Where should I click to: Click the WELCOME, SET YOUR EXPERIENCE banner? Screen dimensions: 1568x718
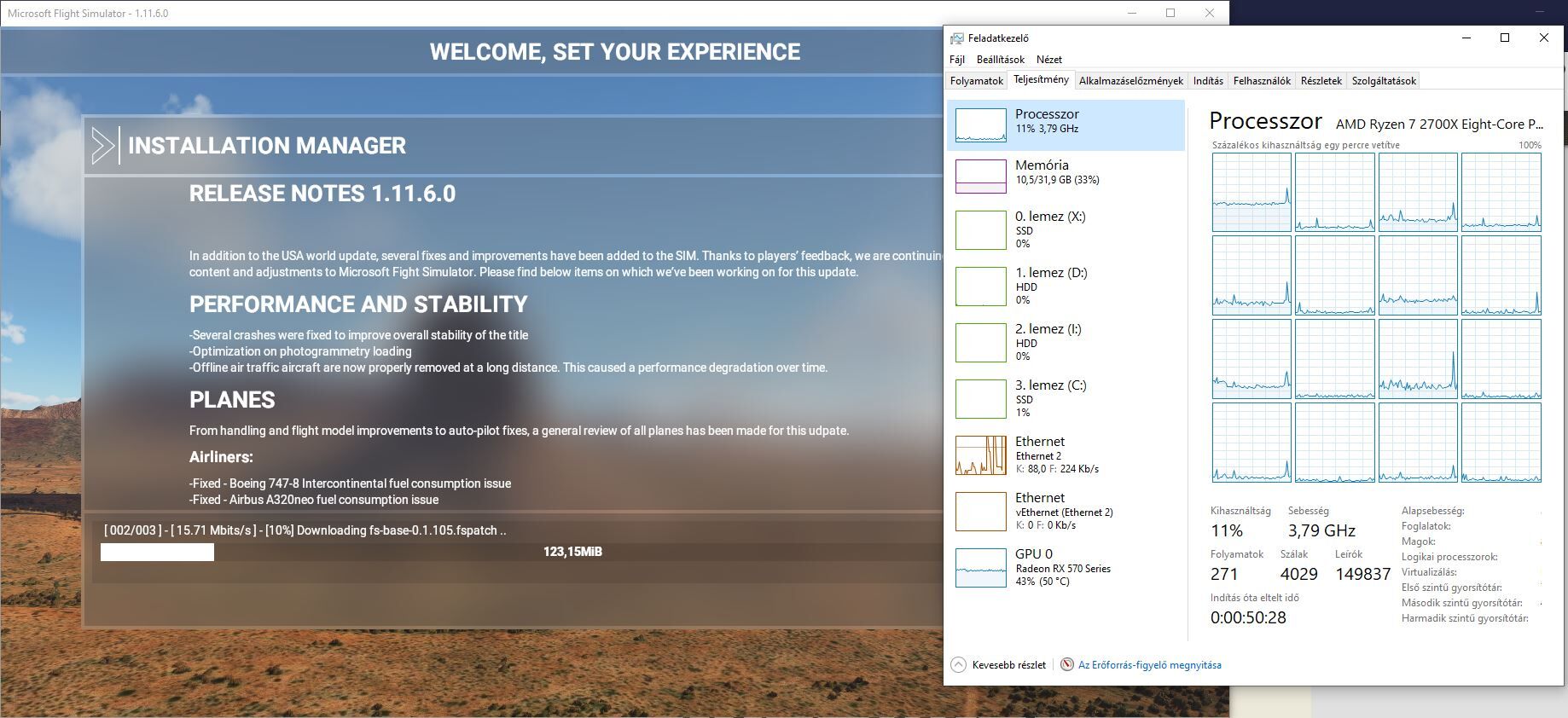coord(615,52)
